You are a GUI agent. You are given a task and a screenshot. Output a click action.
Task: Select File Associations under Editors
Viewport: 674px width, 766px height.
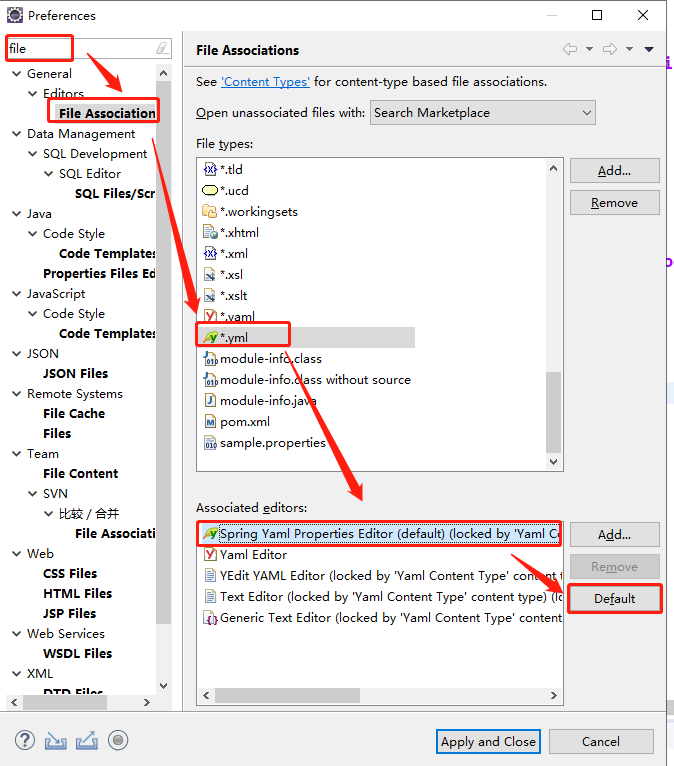[x=107, y=113]
